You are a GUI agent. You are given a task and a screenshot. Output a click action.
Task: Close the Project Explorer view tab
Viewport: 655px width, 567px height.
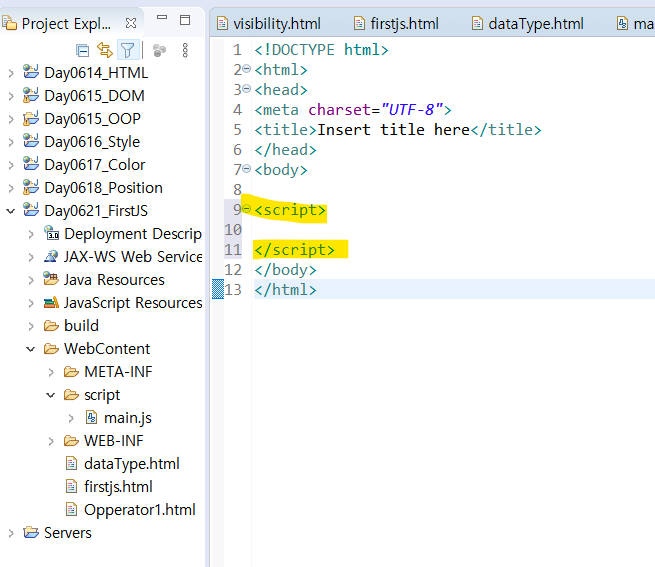[131, 23]
